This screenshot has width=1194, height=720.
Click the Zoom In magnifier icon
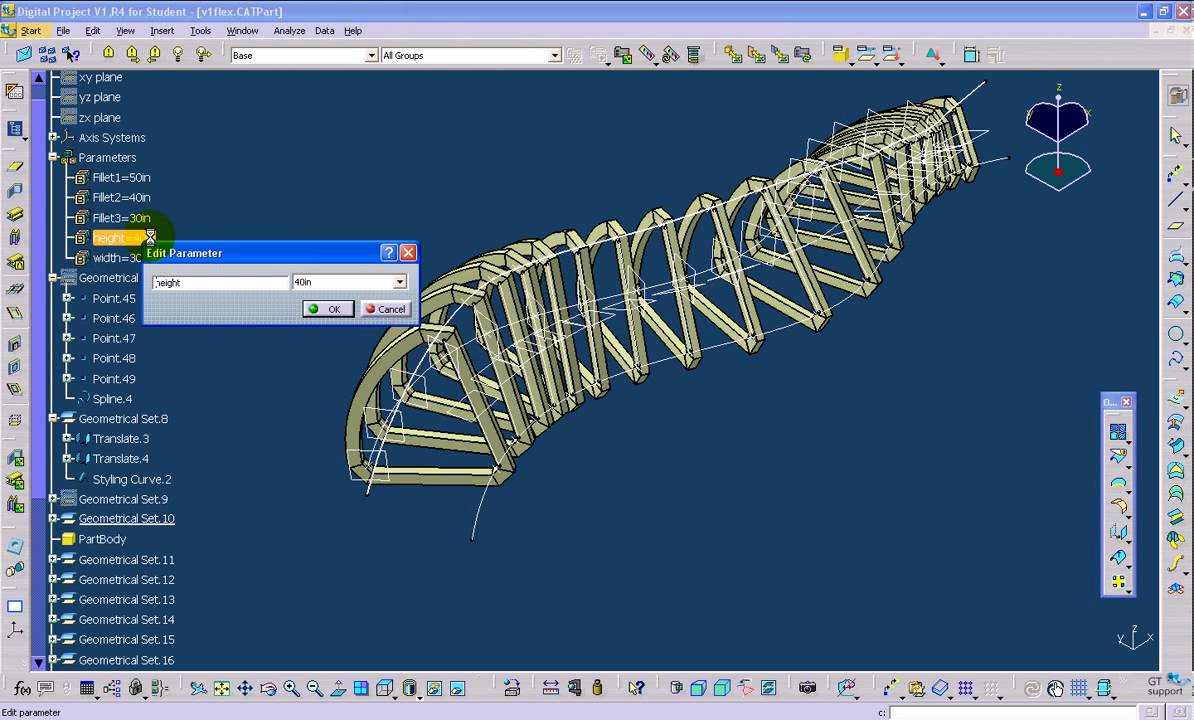click(292, 689)
